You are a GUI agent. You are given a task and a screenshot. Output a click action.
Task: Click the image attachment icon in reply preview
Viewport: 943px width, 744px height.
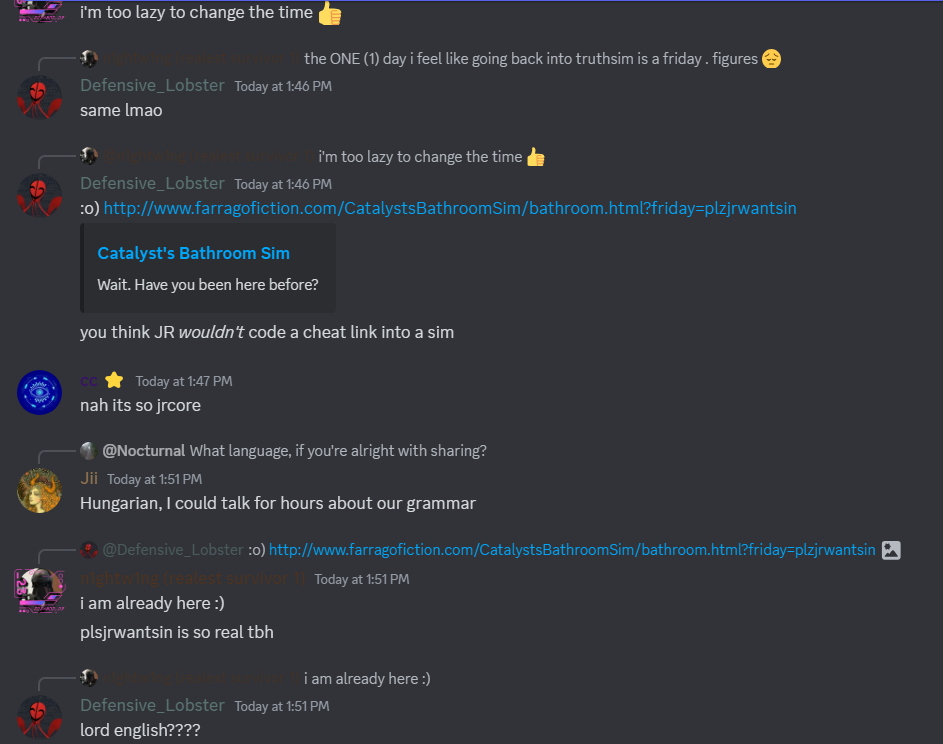(x=891, y=550)
